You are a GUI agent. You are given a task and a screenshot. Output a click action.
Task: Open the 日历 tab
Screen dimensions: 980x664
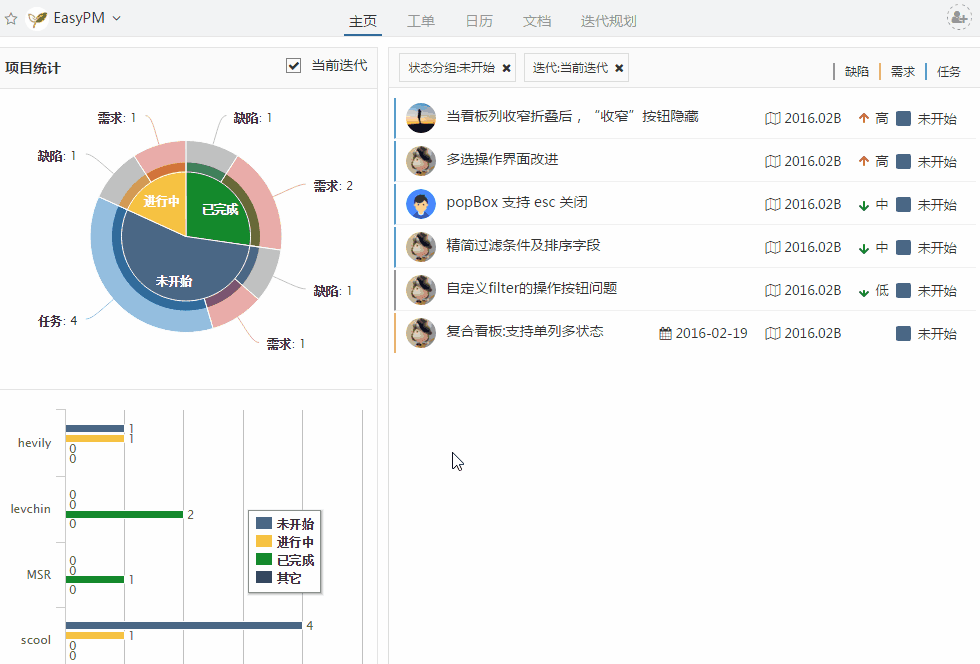point(479,21)
